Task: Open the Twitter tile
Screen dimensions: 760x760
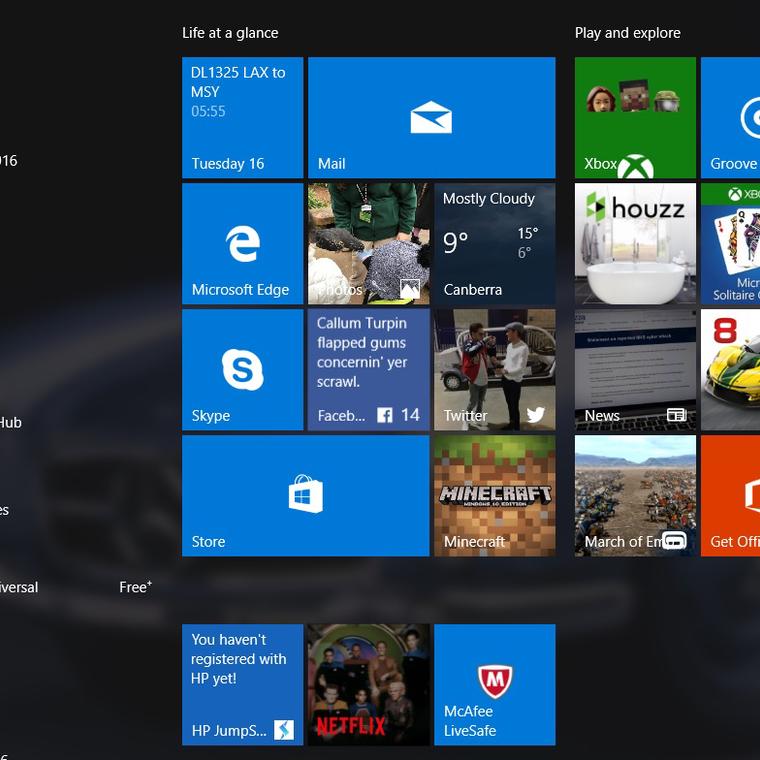Action: (x=494, y=370)
